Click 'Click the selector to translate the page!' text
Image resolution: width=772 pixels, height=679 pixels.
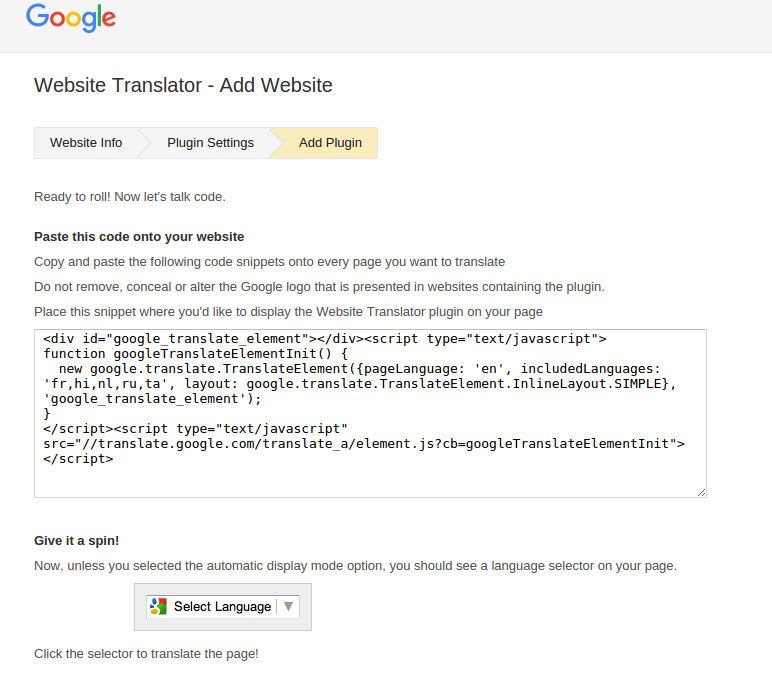click(146, 654)
